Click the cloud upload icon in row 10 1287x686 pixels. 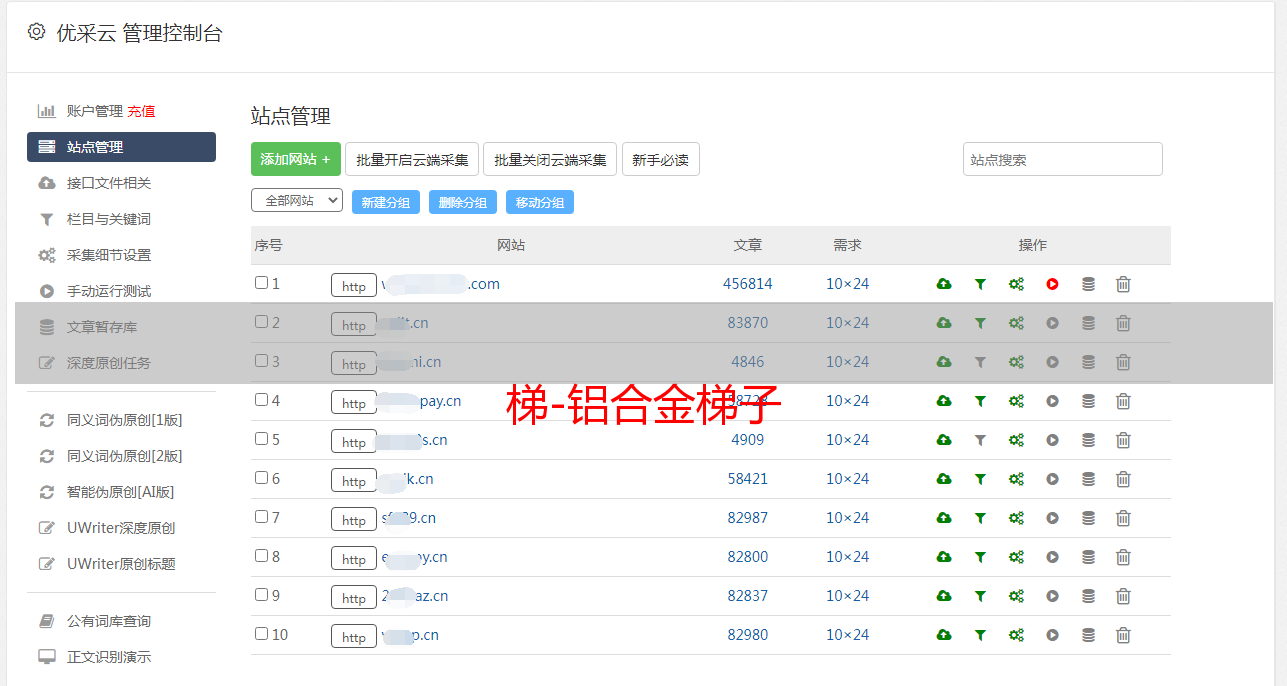944,635
